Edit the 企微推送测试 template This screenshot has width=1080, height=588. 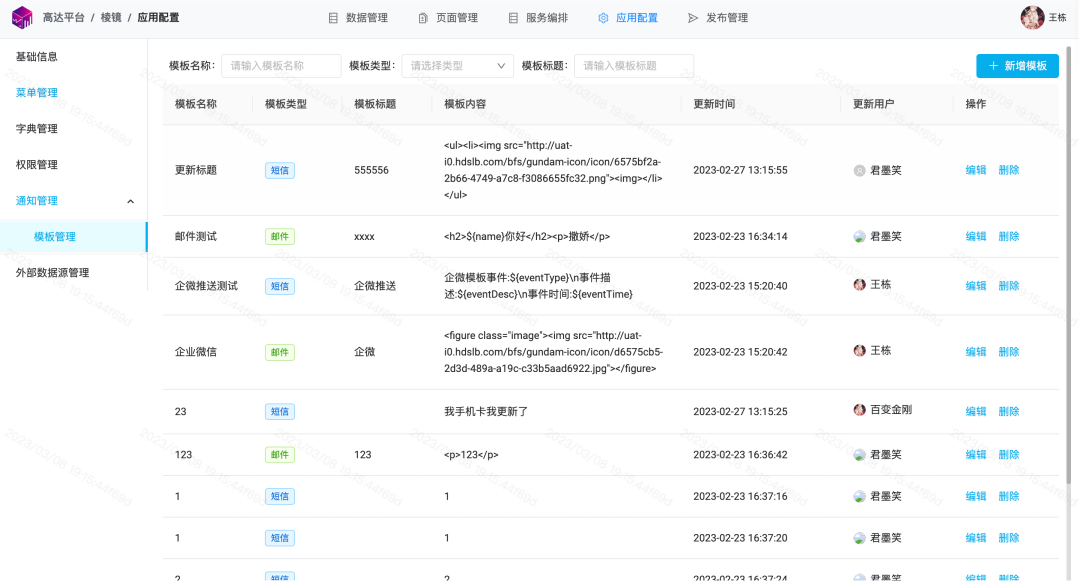click(x=975, y=286)
